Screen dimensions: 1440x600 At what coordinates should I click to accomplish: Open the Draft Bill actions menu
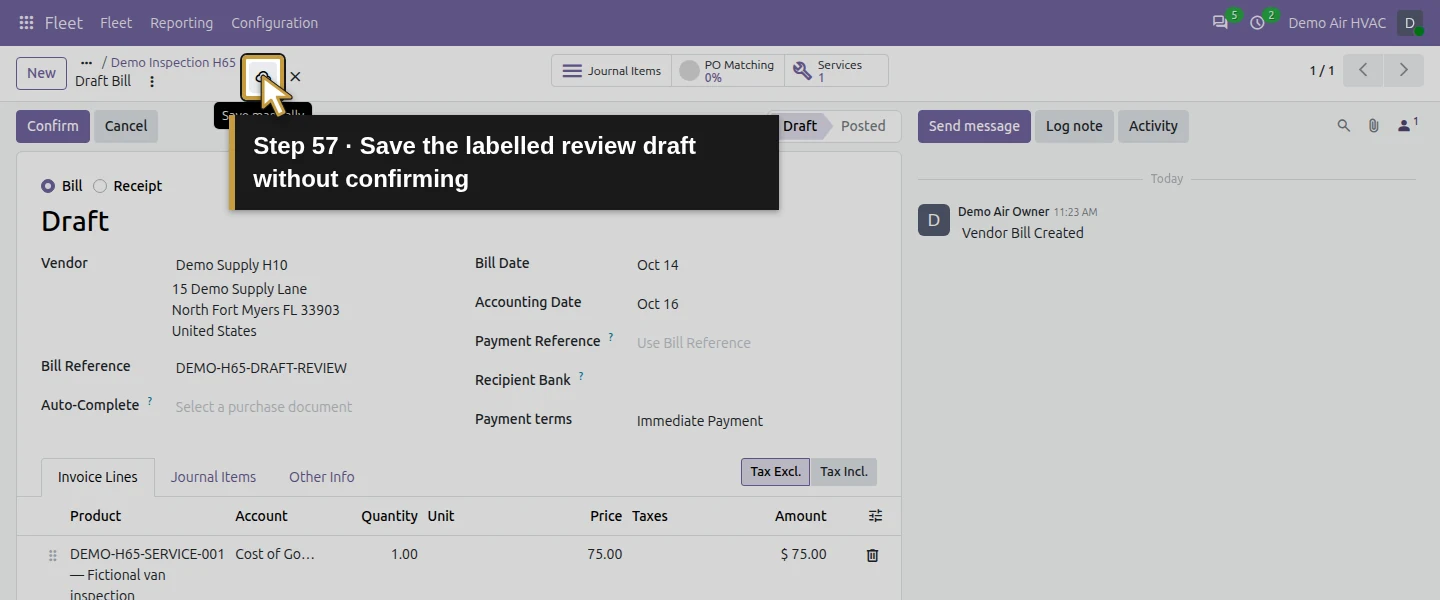152,82
